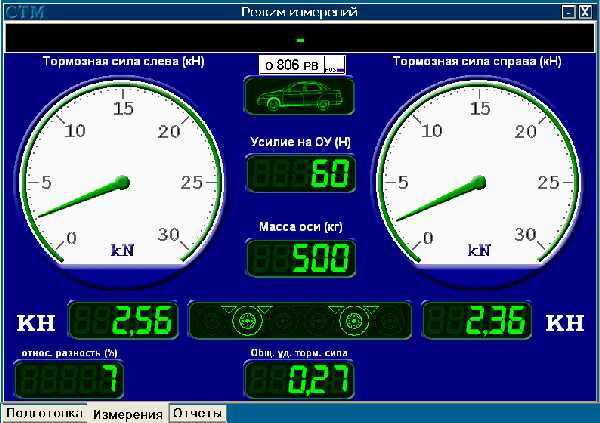
Task: Switch to the Подготовка tab
Action: [44, 413]
